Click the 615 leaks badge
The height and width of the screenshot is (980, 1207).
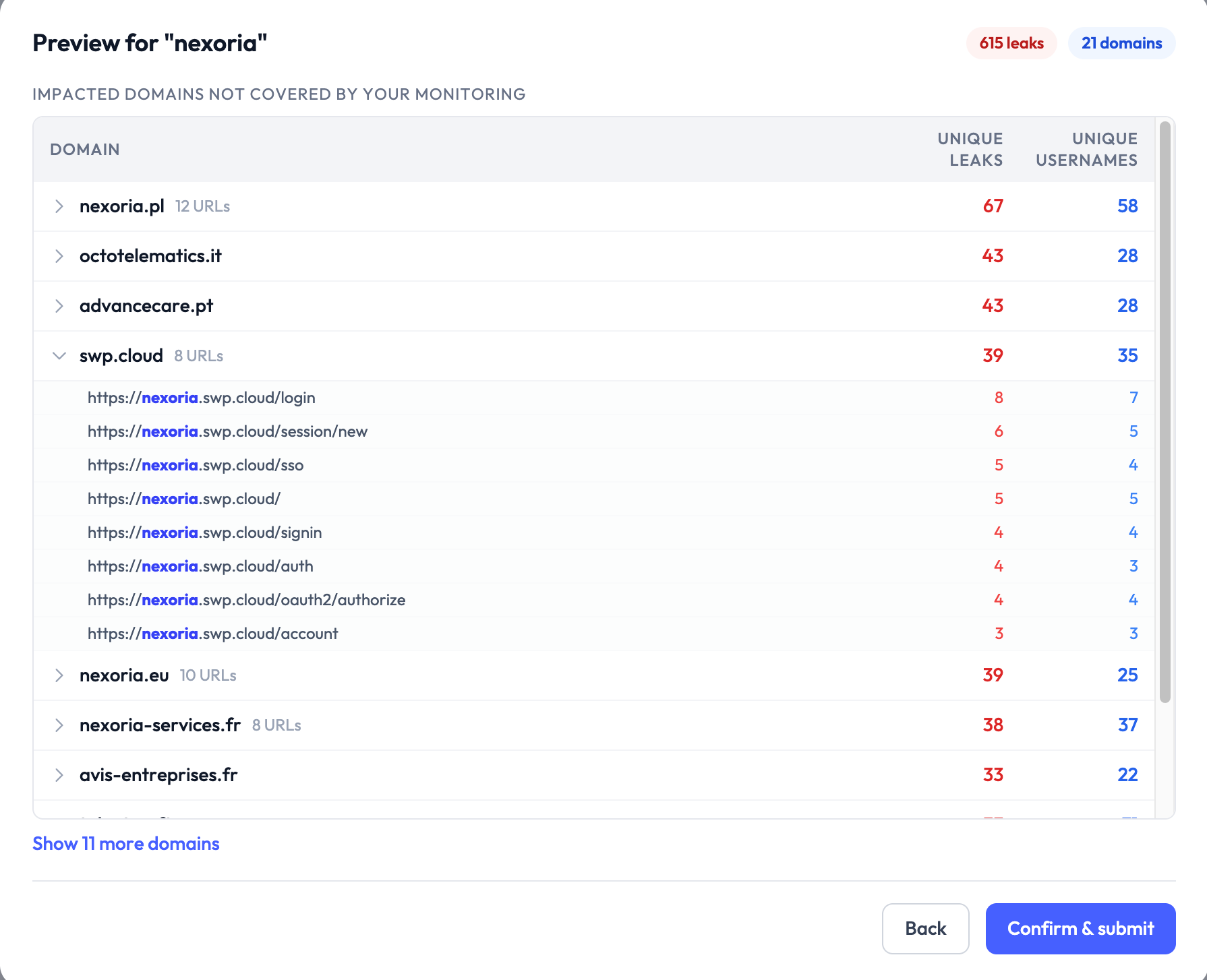coord(1011,42)
